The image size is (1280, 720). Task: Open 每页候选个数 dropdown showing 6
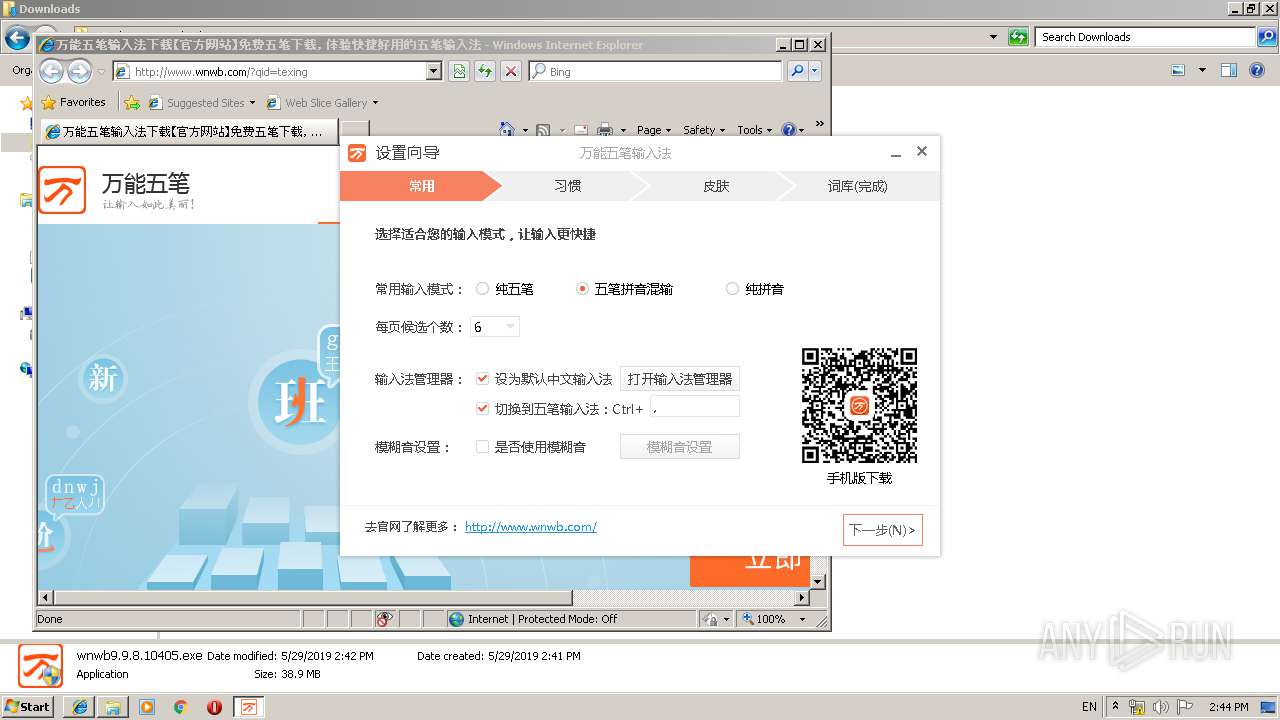495,327
